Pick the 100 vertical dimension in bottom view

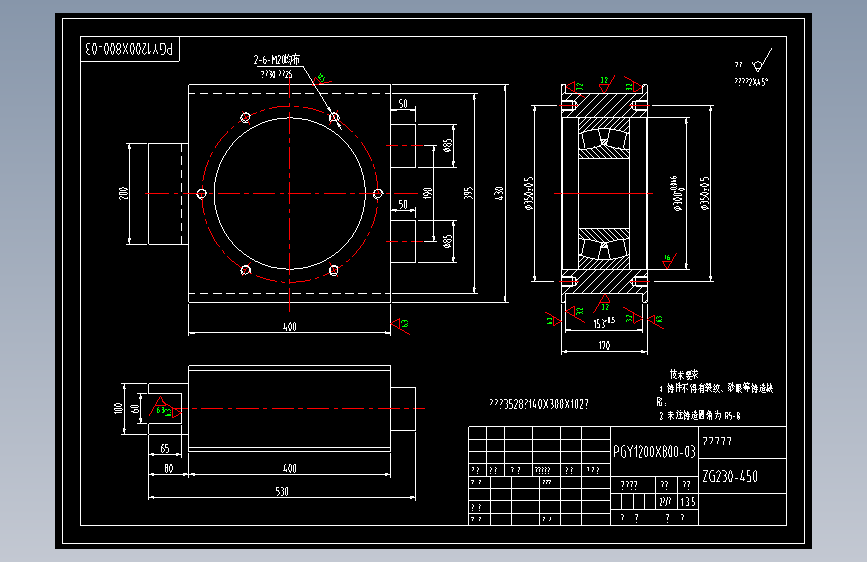click(x=117, y=408)
